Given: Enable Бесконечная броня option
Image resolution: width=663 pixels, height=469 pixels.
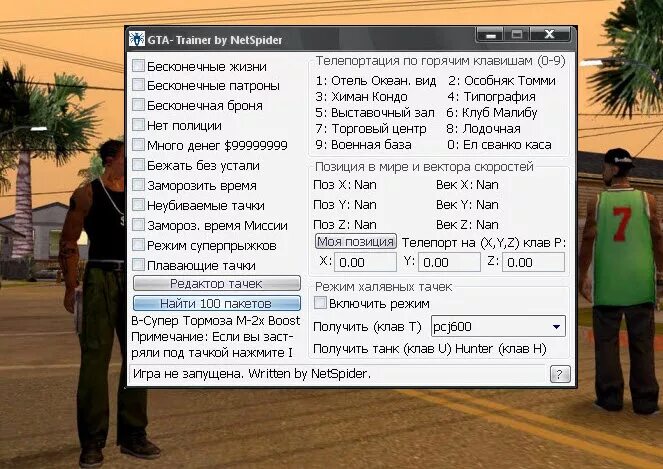Looking at the screenshot, I should click(138, 105).
